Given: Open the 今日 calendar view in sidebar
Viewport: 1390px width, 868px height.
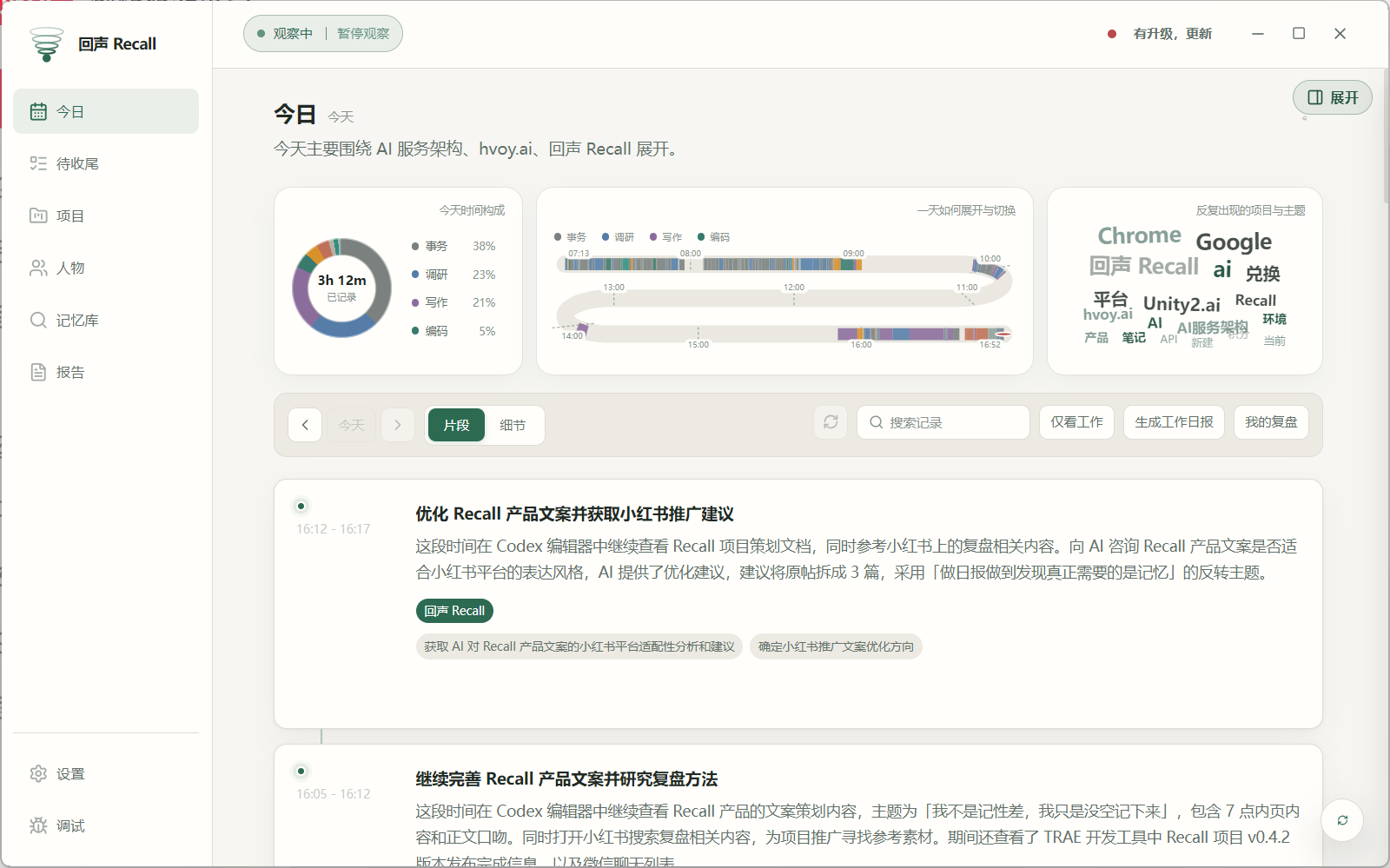Looking at the screenshot, I should point(106,111).
